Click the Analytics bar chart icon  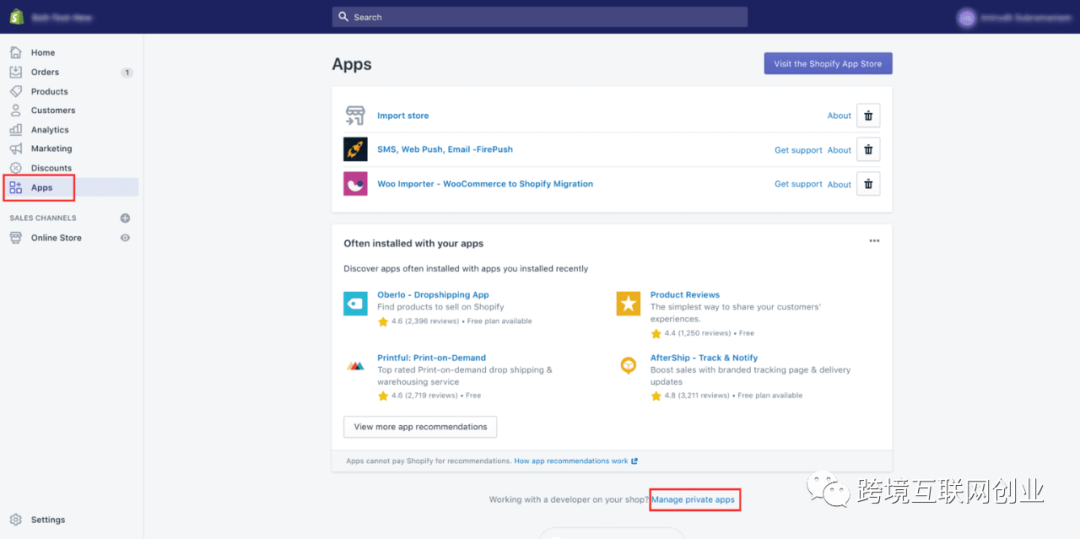(x=16, y=129)
